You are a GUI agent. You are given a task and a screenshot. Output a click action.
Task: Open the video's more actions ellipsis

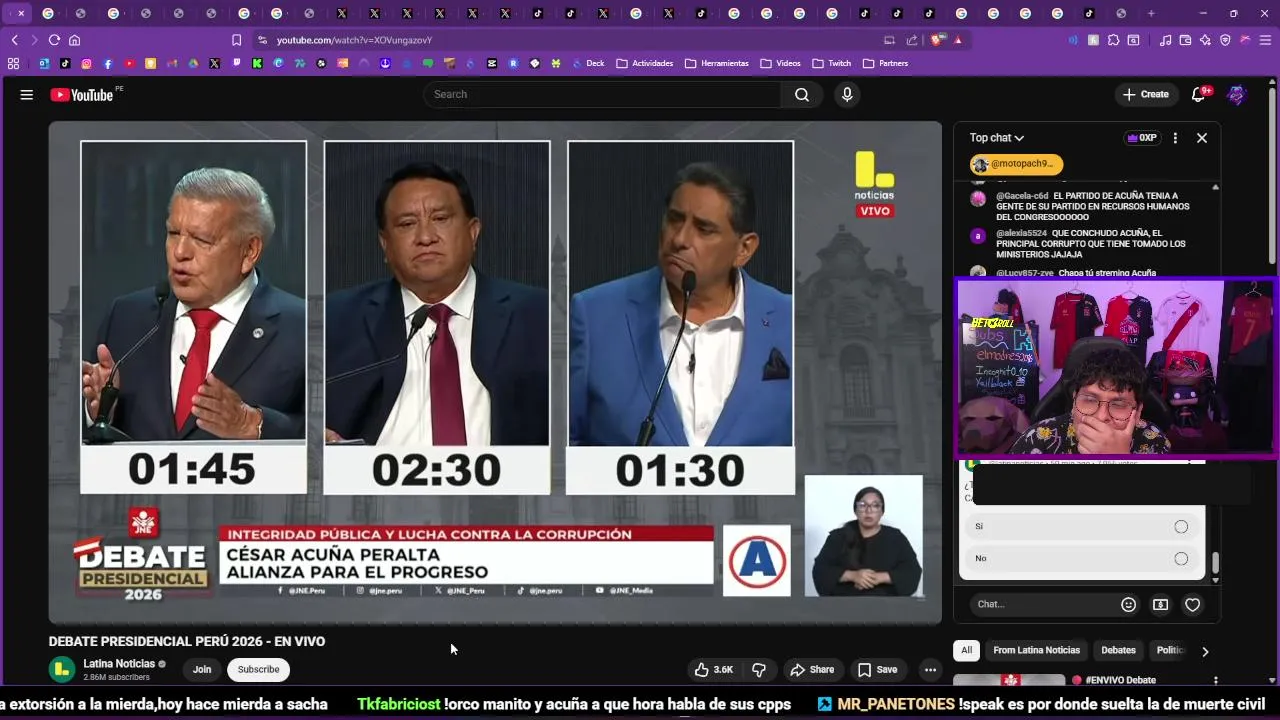[930, 669]
